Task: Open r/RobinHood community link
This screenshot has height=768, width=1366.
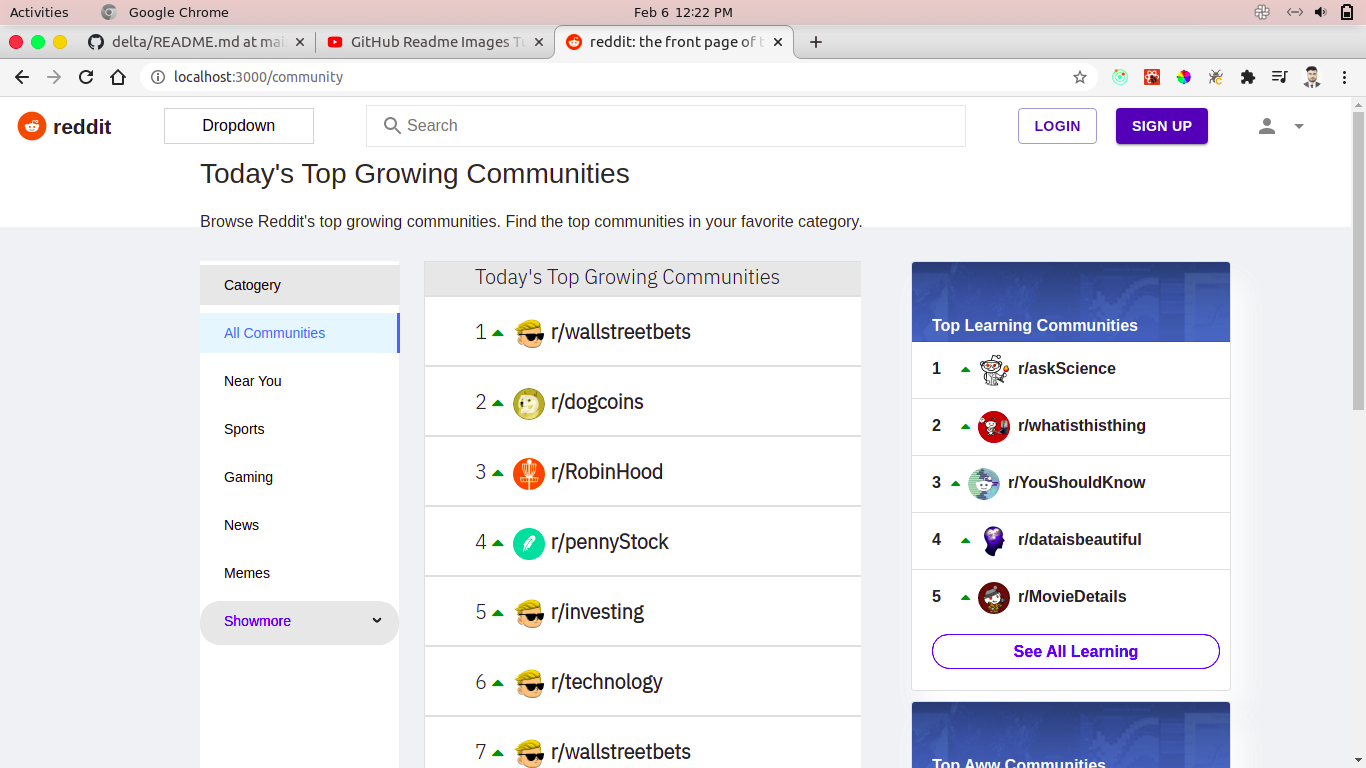Action: click(x=607, y=472)
